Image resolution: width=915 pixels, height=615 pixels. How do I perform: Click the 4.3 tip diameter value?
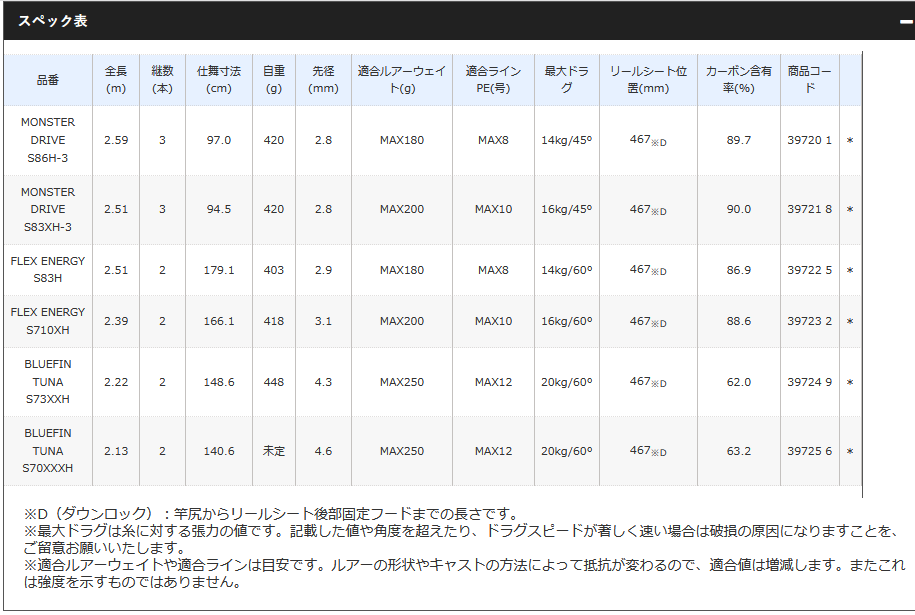tap(323, 382)
